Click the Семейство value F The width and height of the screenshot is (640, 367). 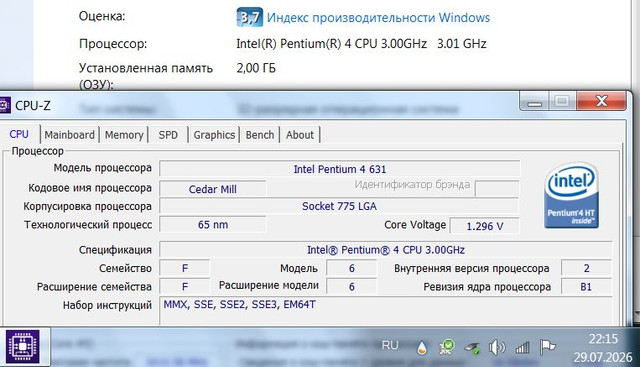[184, 268]
